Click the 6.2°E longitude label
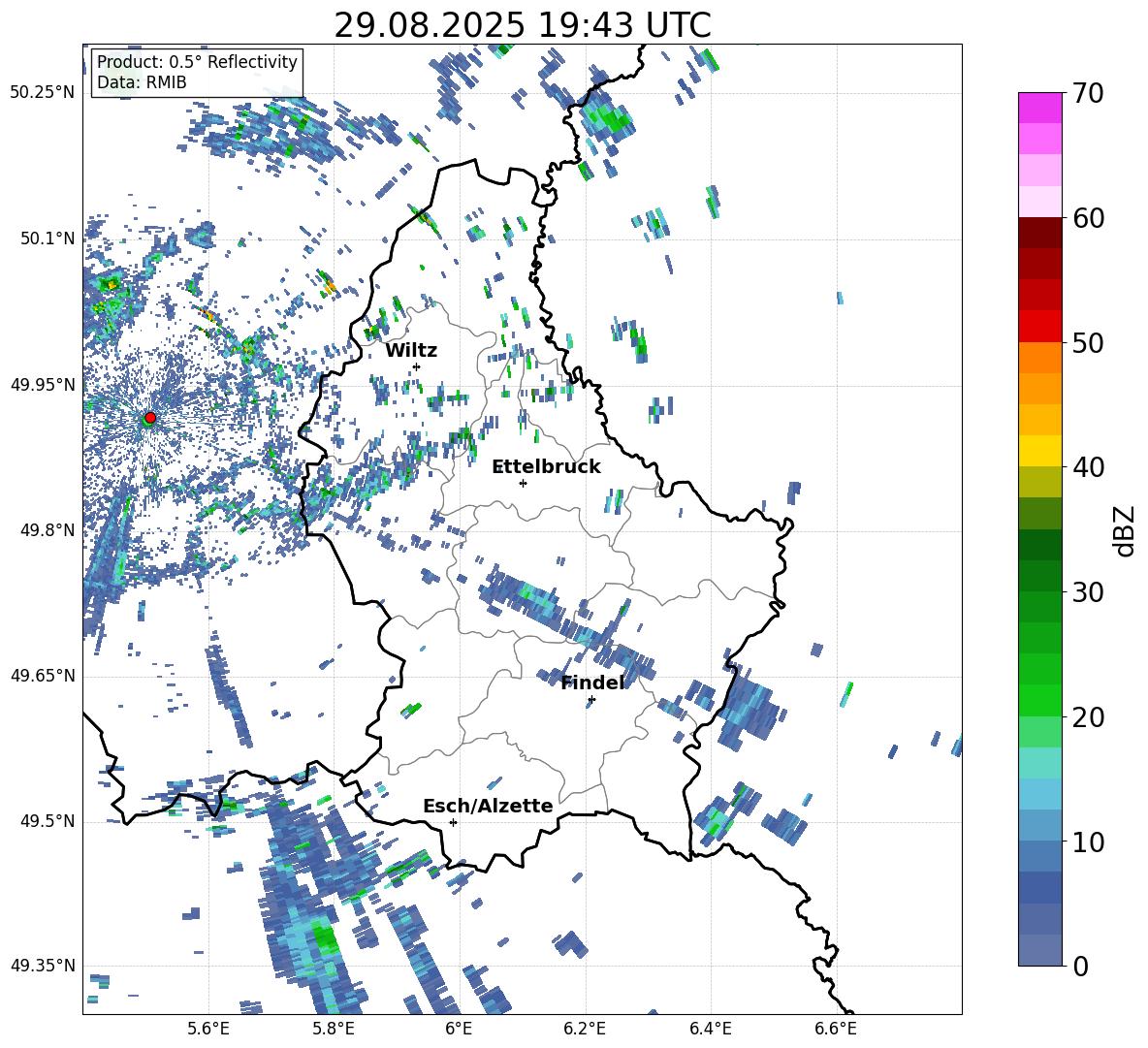The height and width of the screenshot is (1048, 1148). pyautogui.click(x=585, y=1029)
